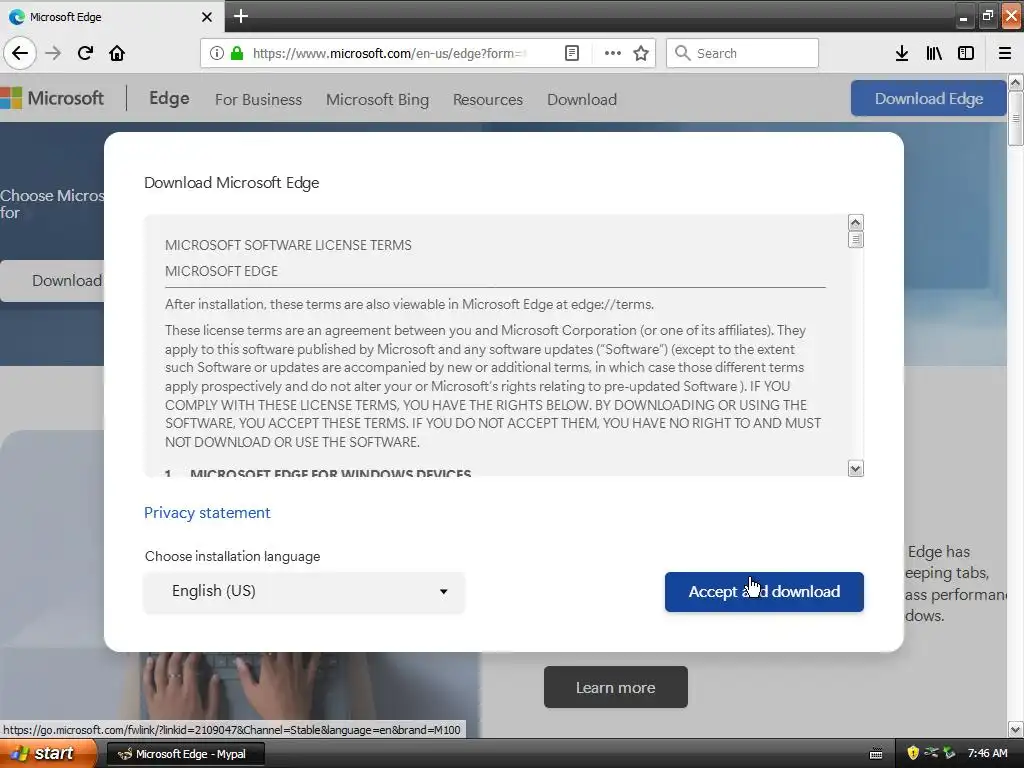Click license terms scroll-down arrow
Viewport: 1024px width, 768px height.
[x=856, y=468]
